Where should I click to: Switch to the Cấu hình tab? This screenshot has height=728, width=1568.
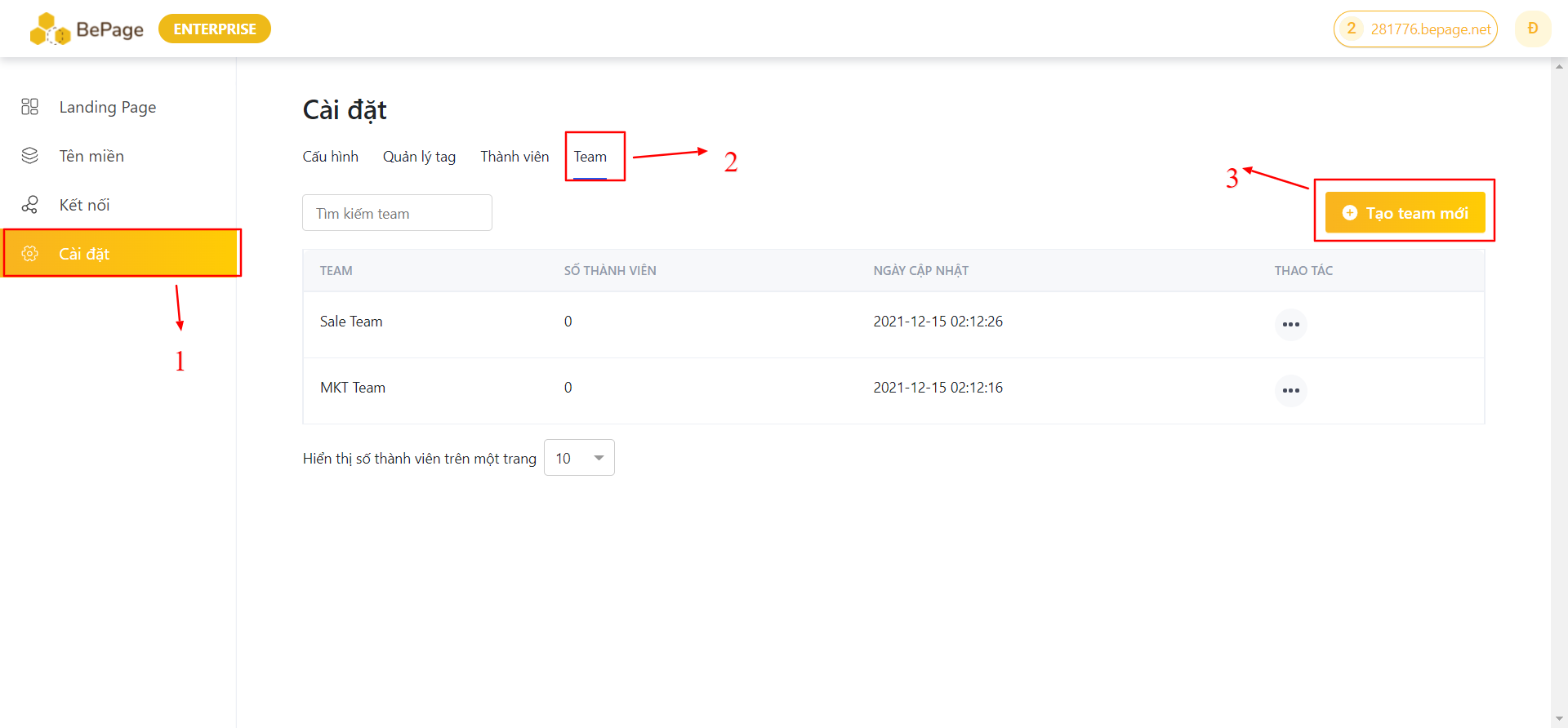click(x=330, y=157)
